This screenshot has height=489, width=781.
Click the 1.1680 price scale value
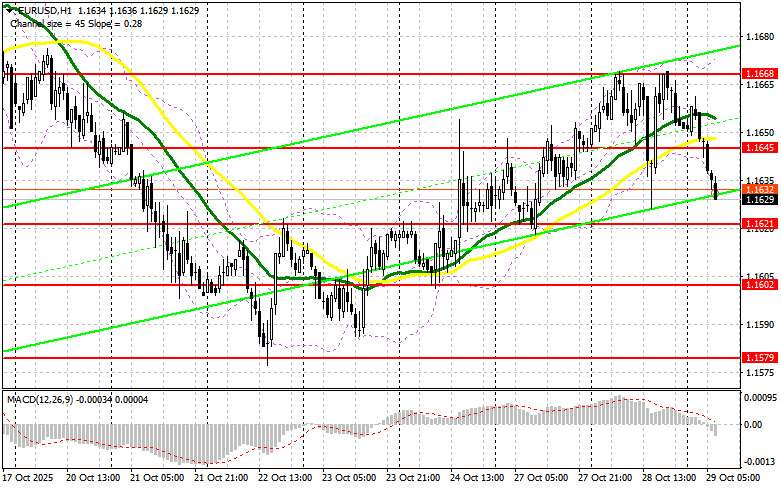tap(760, 36)
